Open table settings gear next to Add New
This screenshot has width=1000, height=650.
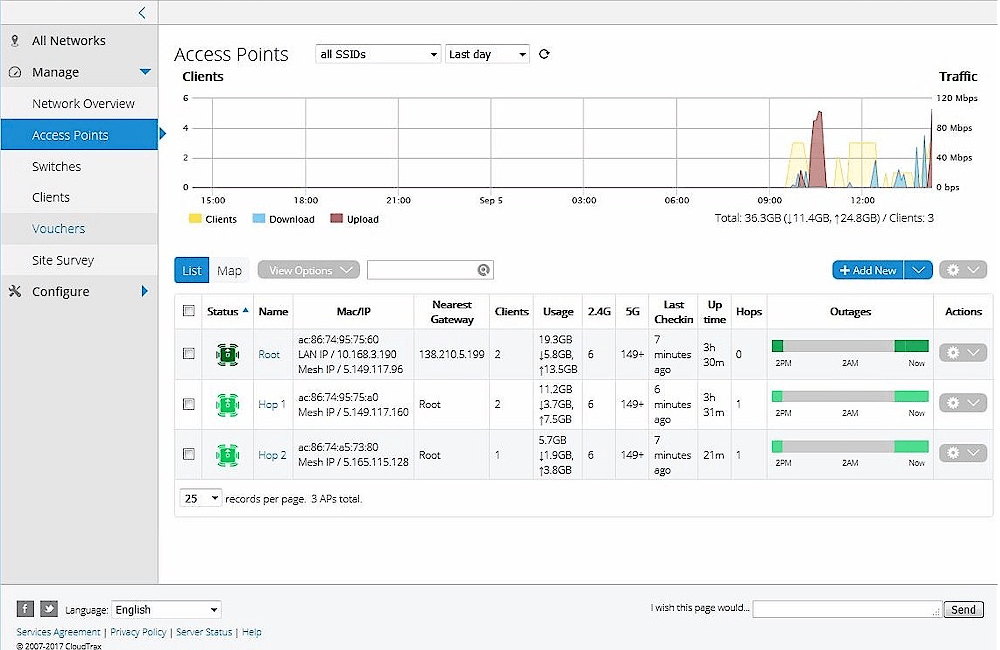[x=962, y=270]
